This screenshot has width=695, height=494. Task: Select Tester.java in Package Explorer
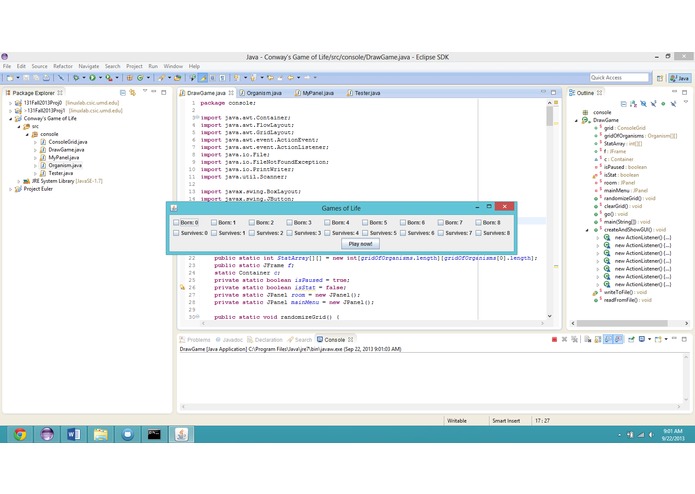[61, 173]
